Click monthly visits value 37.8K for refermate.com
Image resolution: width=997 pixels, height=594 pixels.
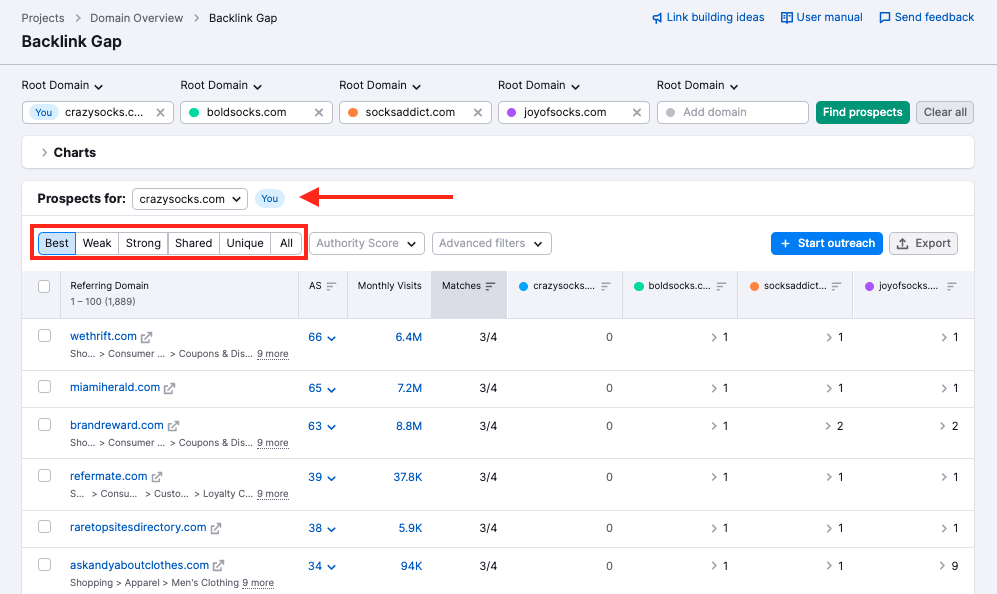coord(408,477)
